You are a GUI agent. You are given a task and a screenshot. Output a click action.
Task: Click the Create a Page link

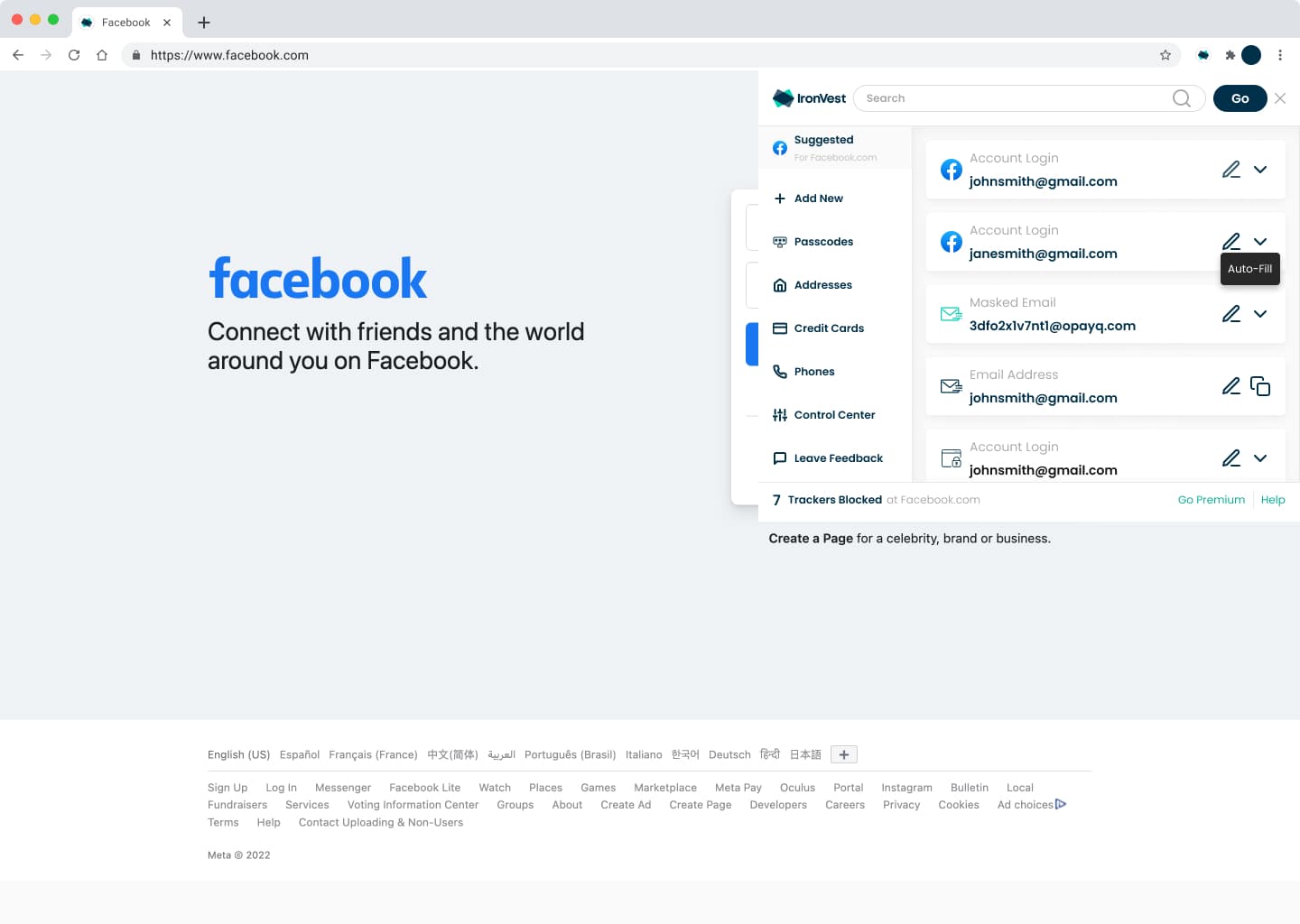click(x=811, y=539)
